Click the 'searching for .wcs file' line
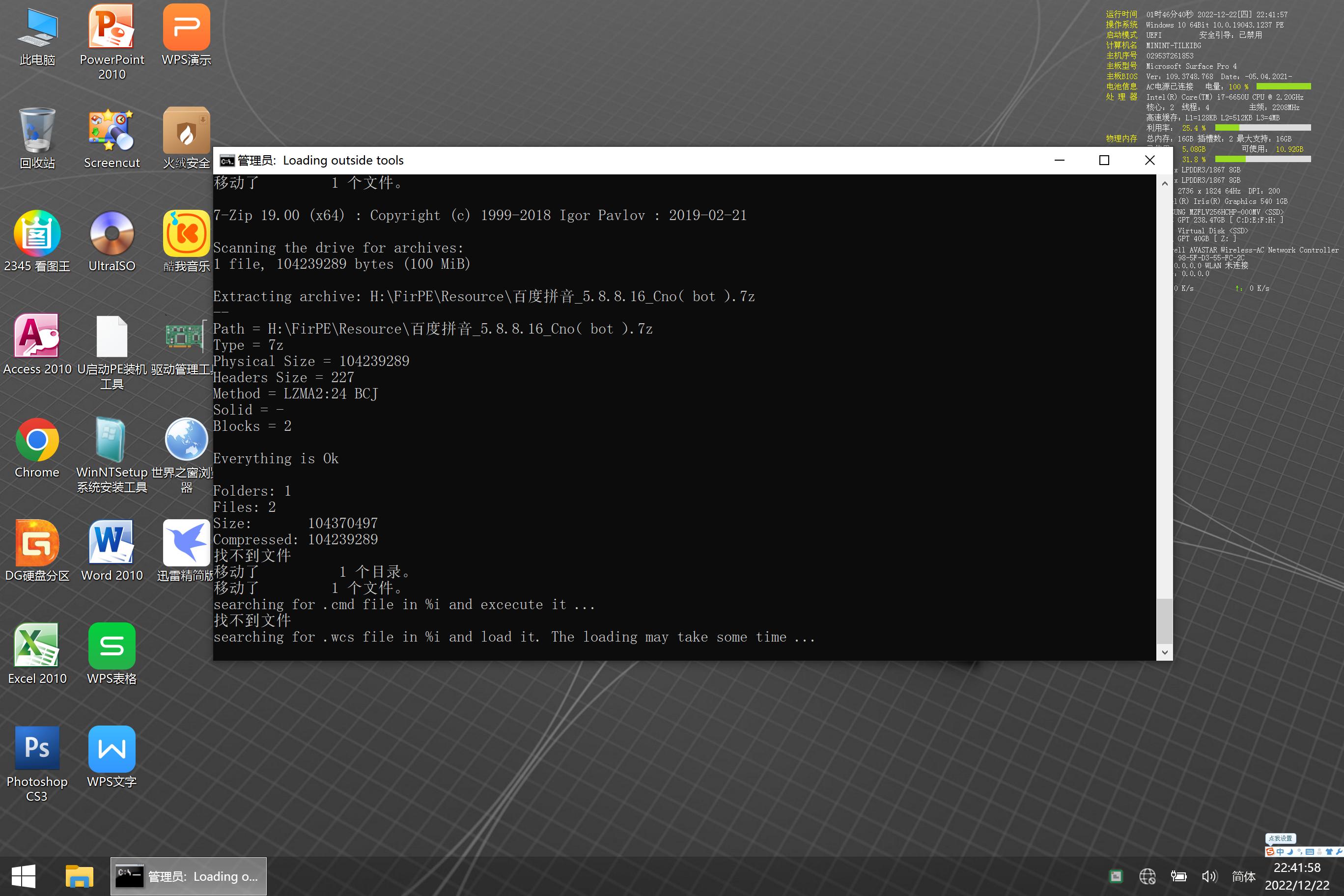 pyautogui.click(x=514, y=637)
